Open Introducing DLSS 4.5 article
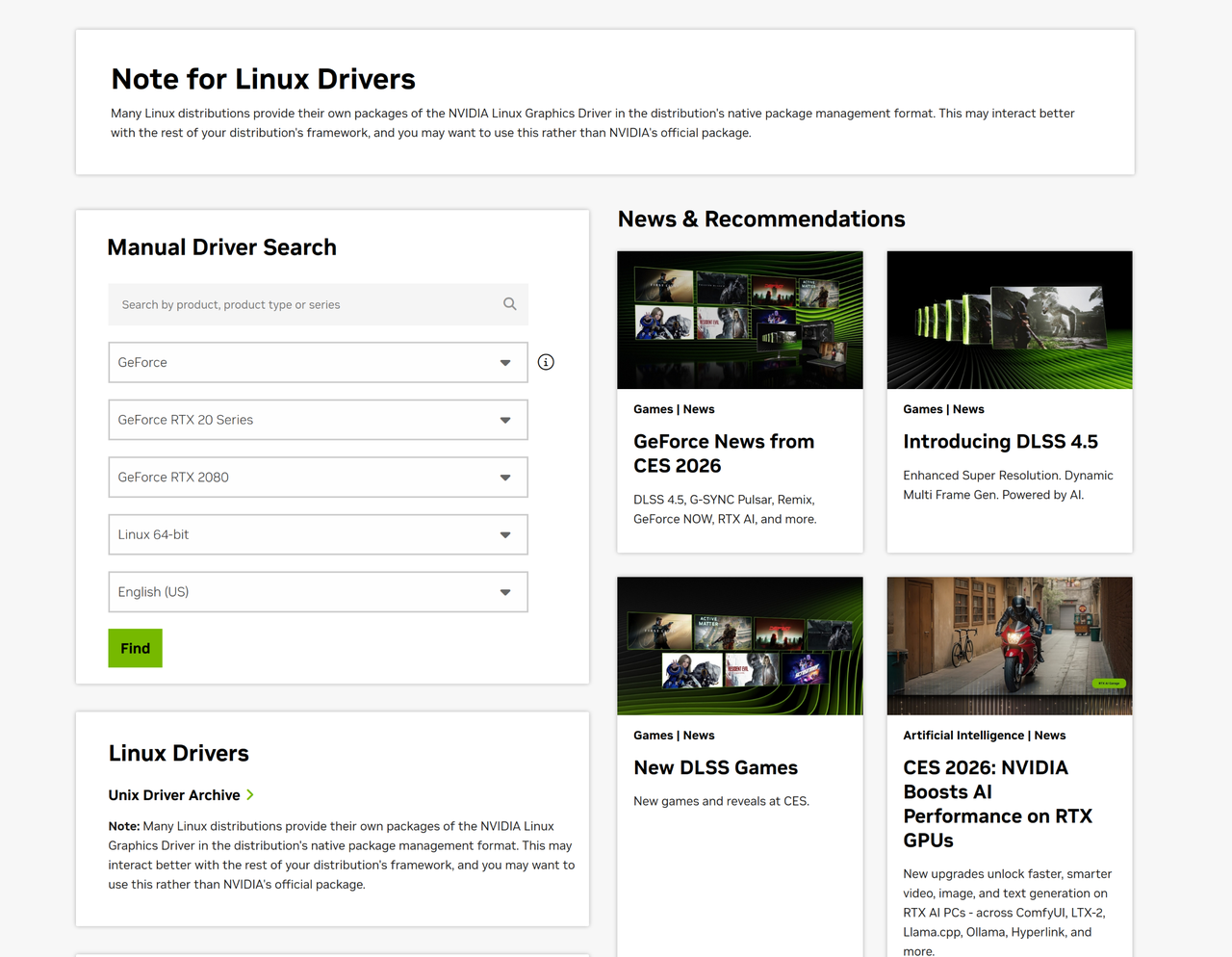Image resolution: width=1232 pixels, height=957 pixels. (x=1000, y=441)
